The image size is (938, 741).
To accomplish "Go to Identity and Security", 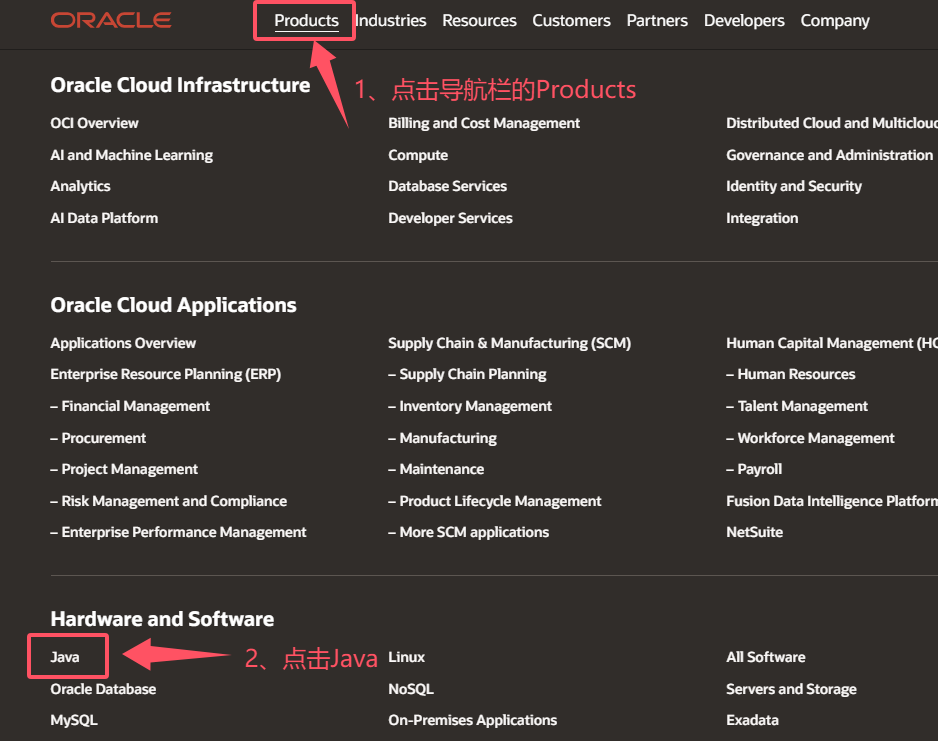I will [x=794, y=187].
